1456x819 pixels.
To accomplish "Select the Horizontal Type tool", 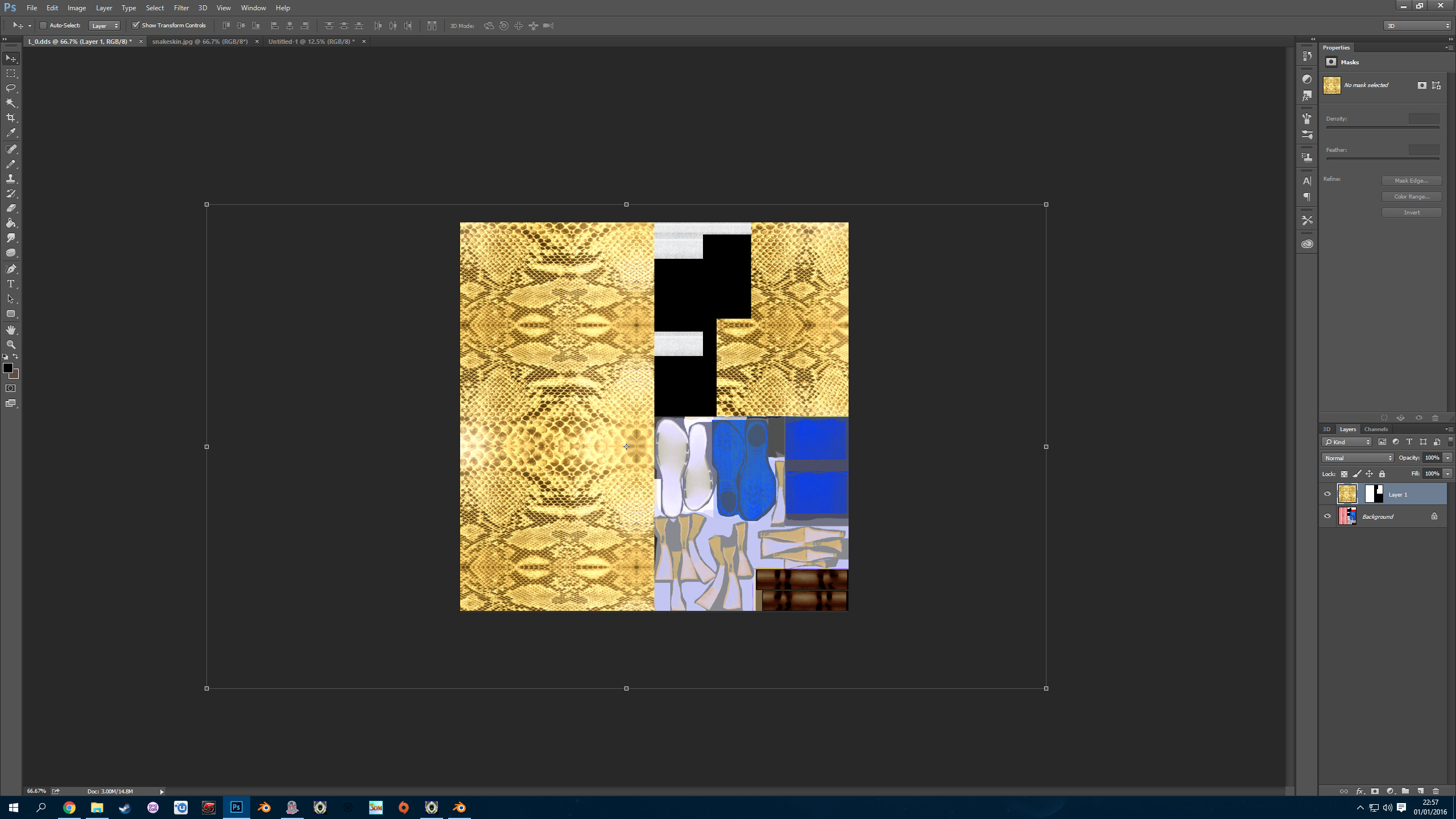I will pyautogui.click(x=11, y=284).
